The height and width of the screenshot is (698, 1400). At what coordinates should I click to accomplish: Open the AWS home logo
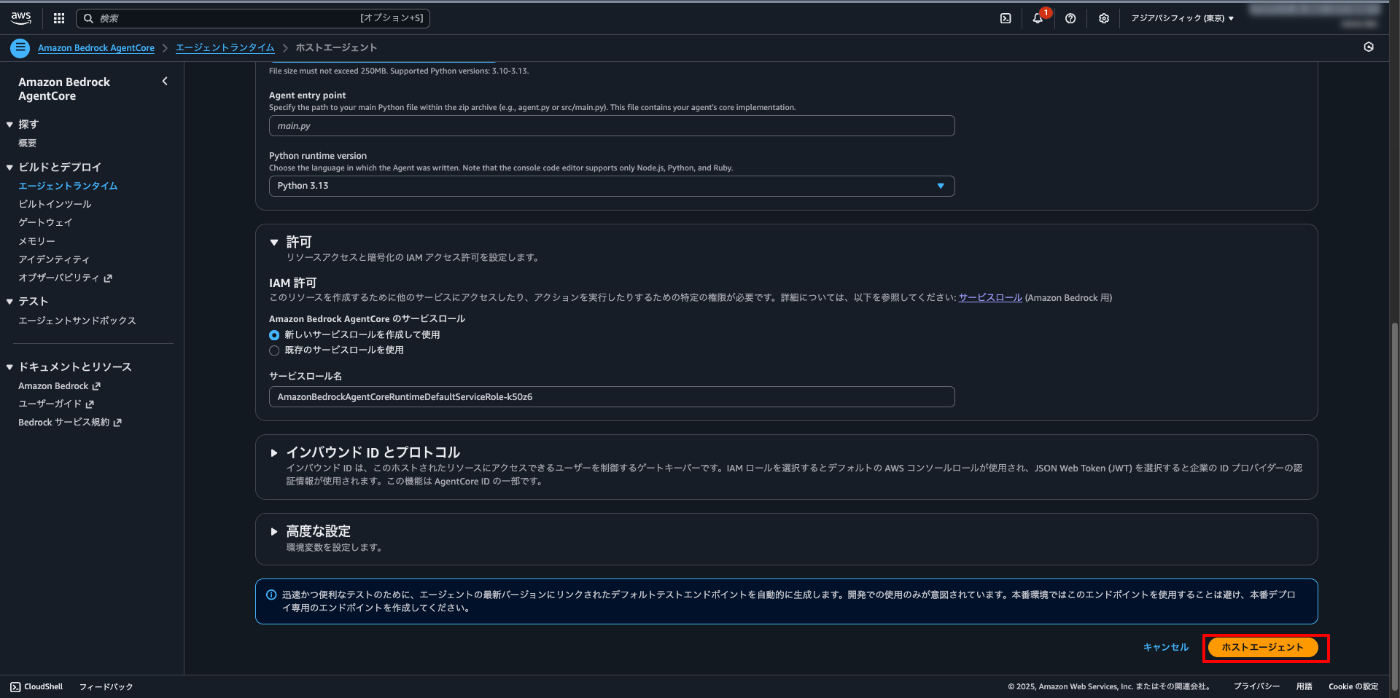[x=21, y=18]
